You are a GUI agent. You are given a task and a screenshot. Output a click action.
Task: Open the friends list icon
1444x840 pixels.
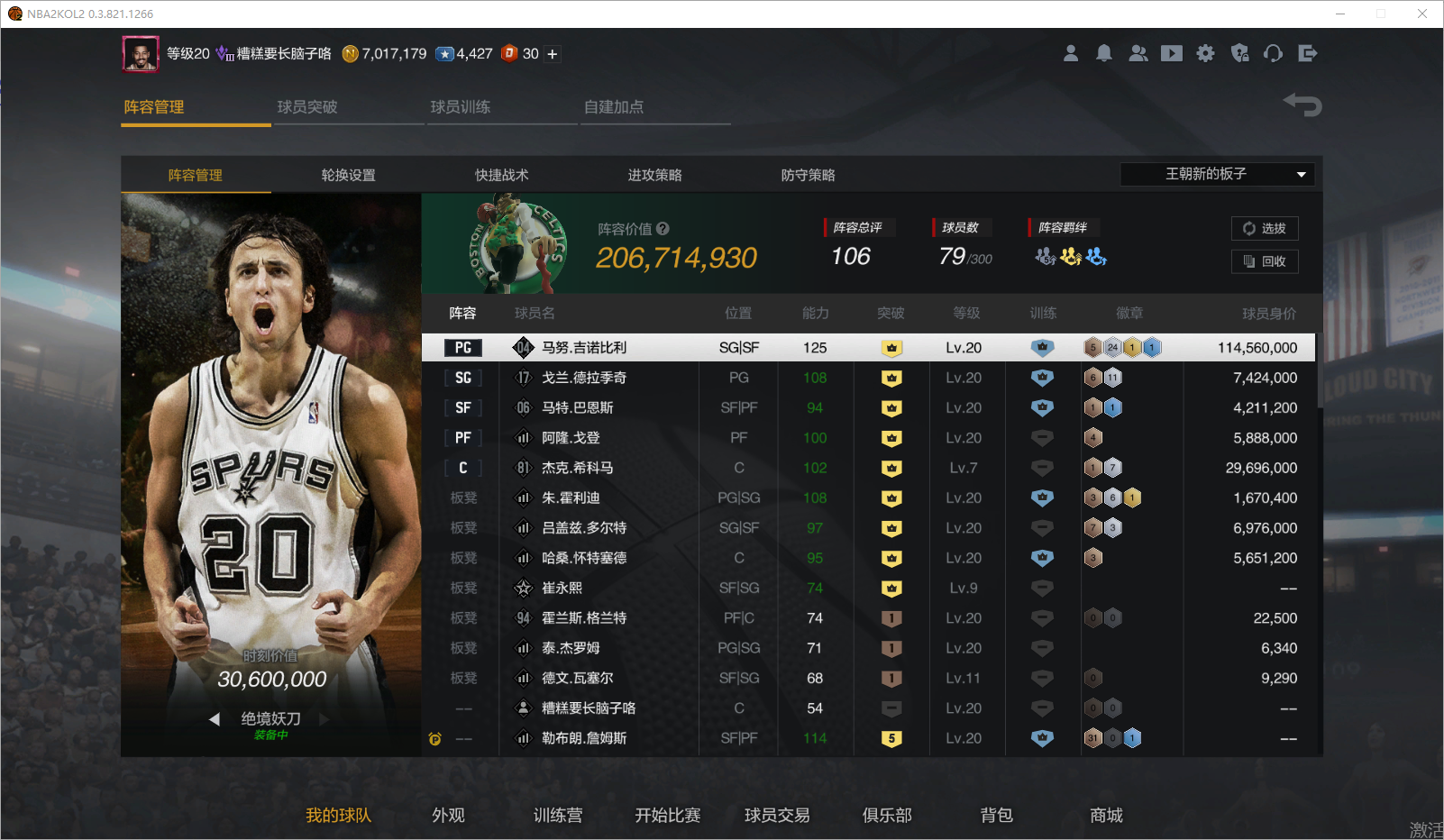[x=1138, y=54]
